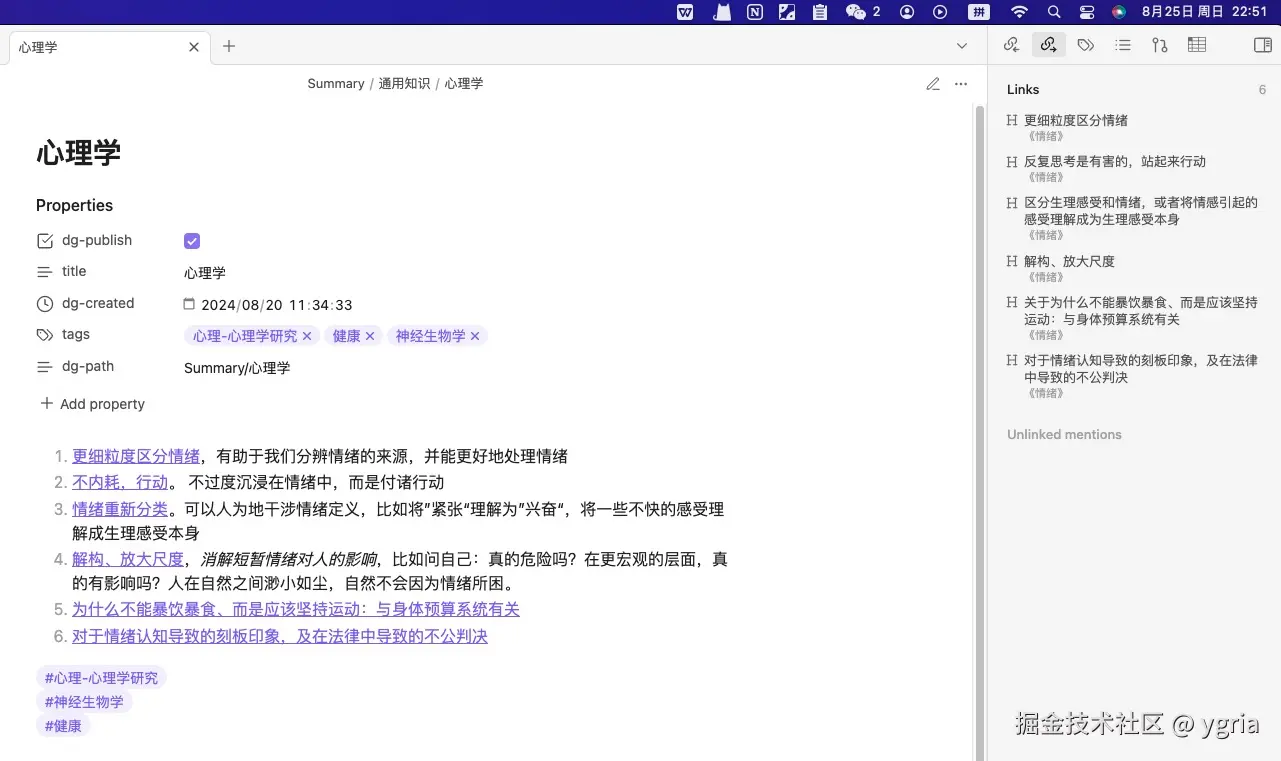Screen dimensions: 1281x761
Task: Open the 对于情绪认知导致的刻板印象 link in the note
Action: pos(280,636)
